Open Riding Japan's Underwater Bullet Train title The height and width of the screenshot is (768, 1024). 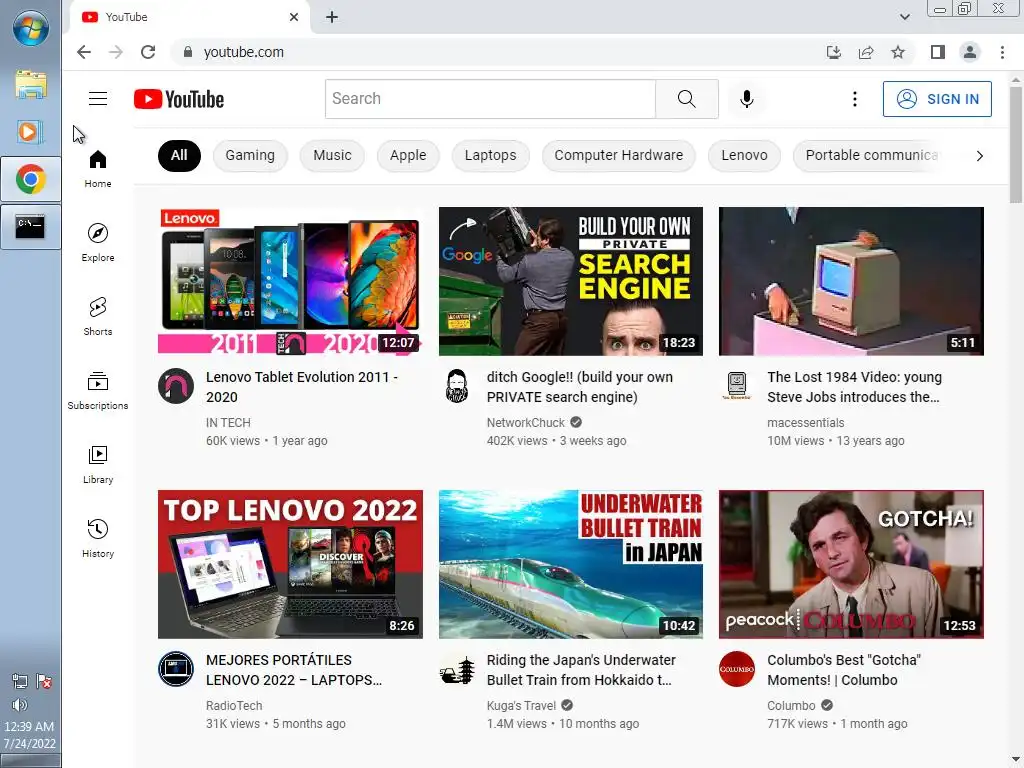pos(581,670)
